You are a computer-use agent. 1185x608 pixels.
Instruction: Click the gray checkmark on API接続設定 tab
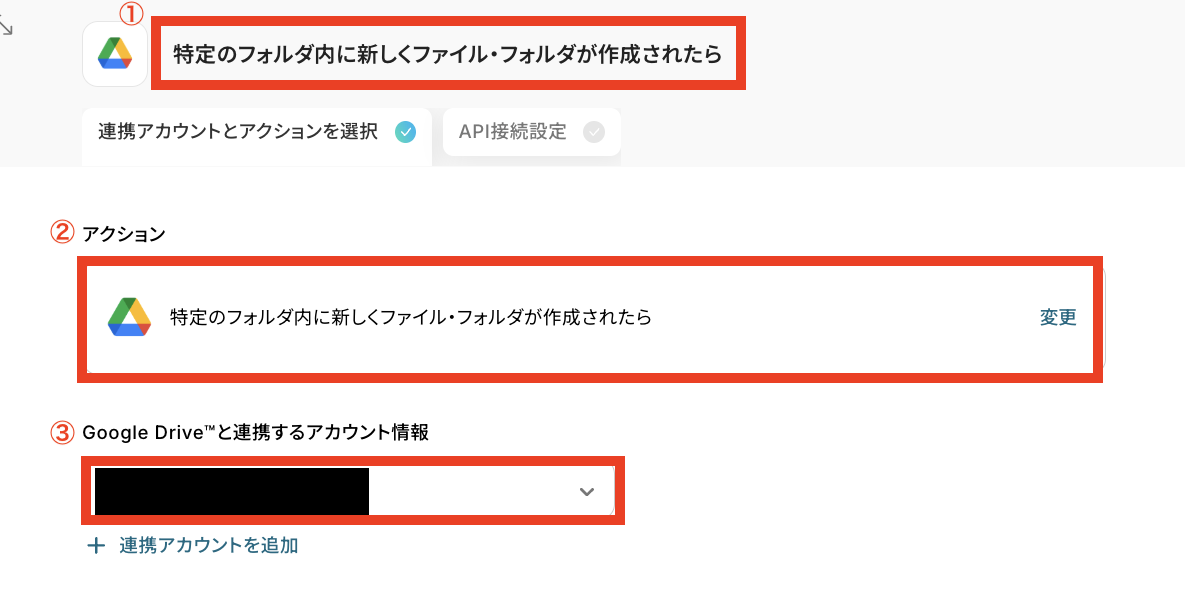pyautogui.click(x=594, y=132)
